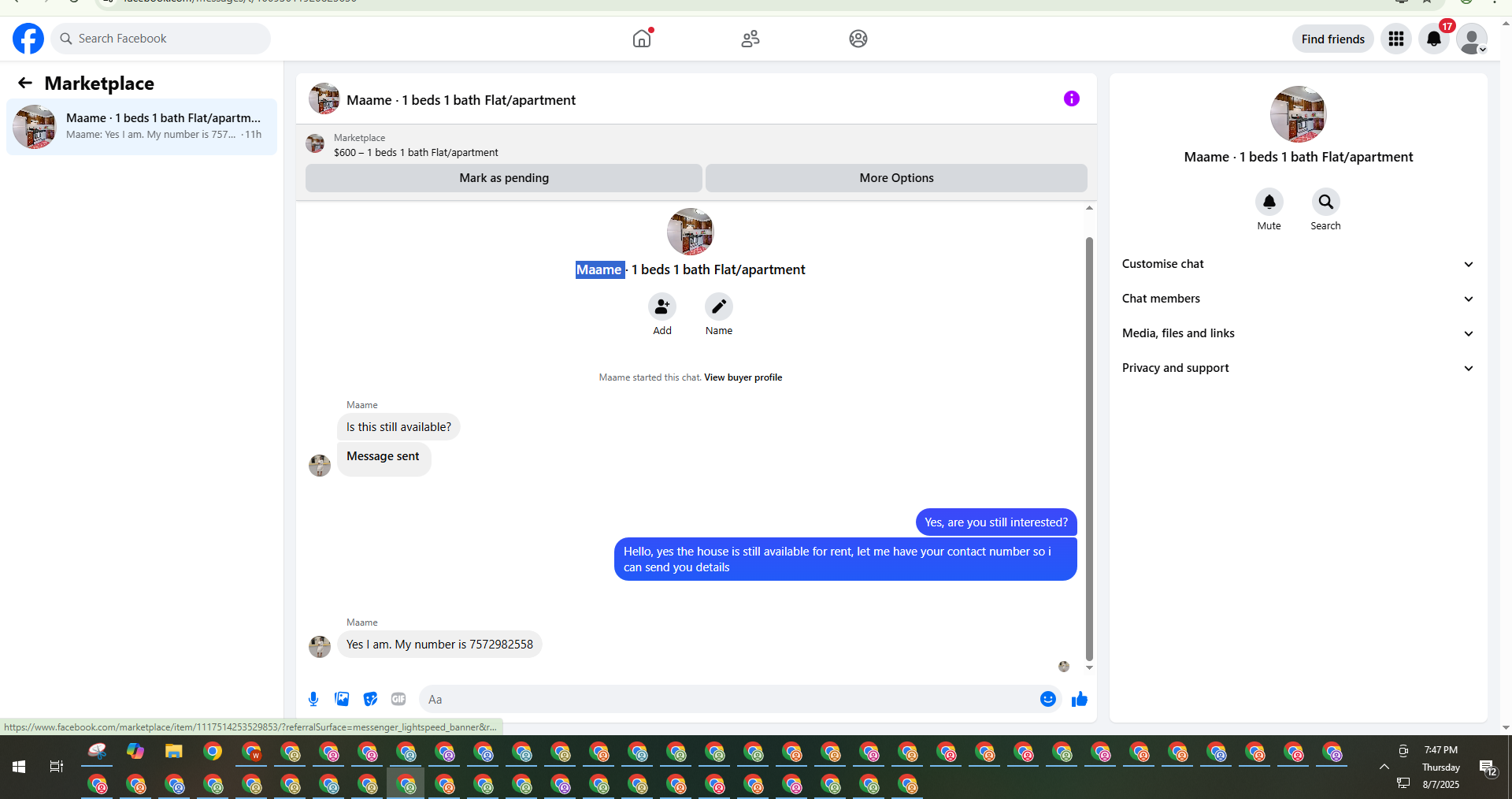The height and width of the screenshot is (799, 1512).
Task: Click the "Yes, are you still interested?" message
Action: point(996,522)
